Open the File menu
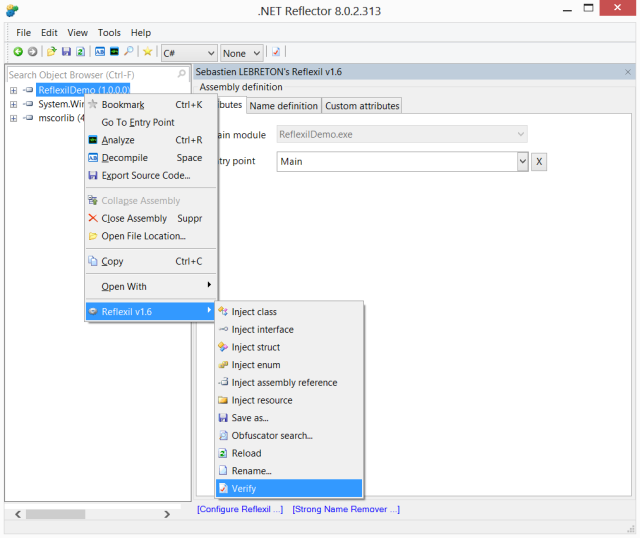The height and width of the screenshot is (538, 640). [x=23, y=33]
